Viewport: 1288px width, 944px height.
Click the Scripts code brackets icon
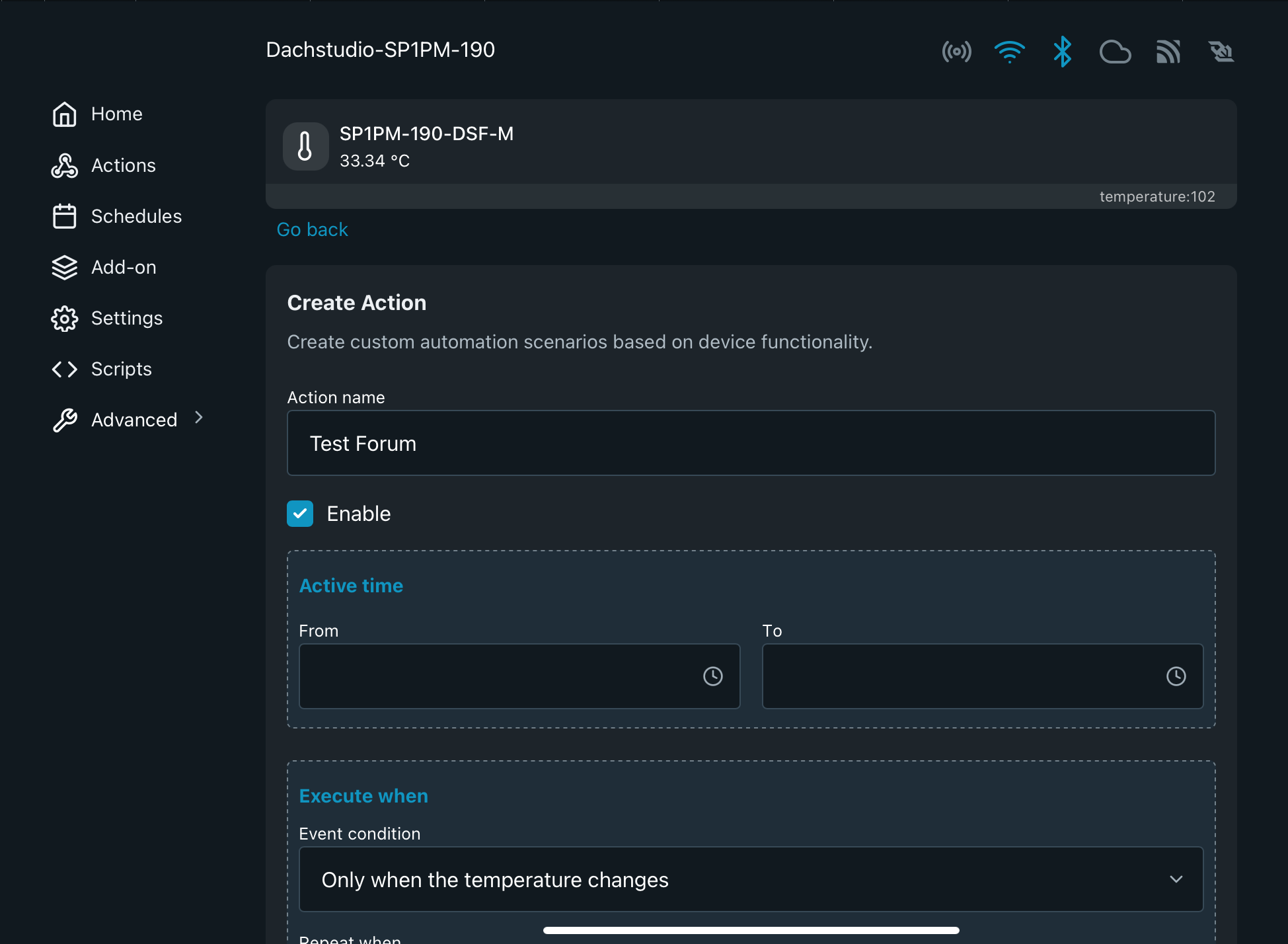[64, 369]
